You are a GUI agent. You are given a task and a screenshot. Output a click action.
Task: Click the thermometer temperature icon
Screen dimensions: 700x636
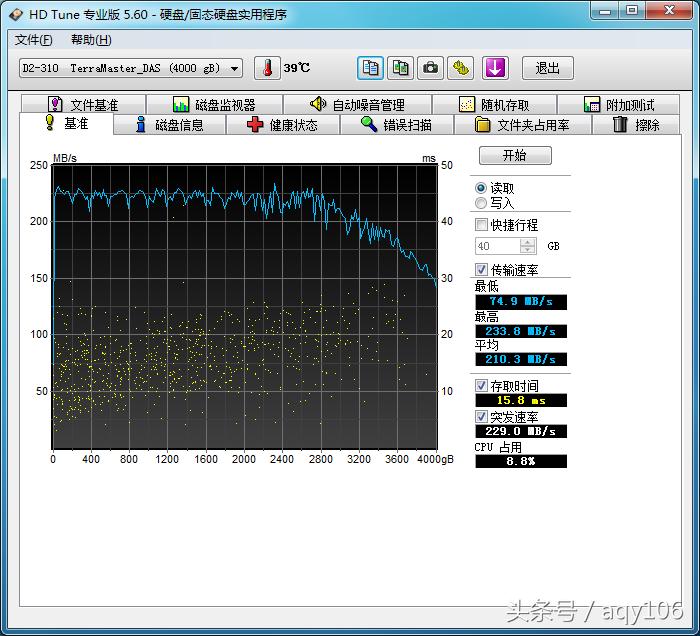point(267,68)
